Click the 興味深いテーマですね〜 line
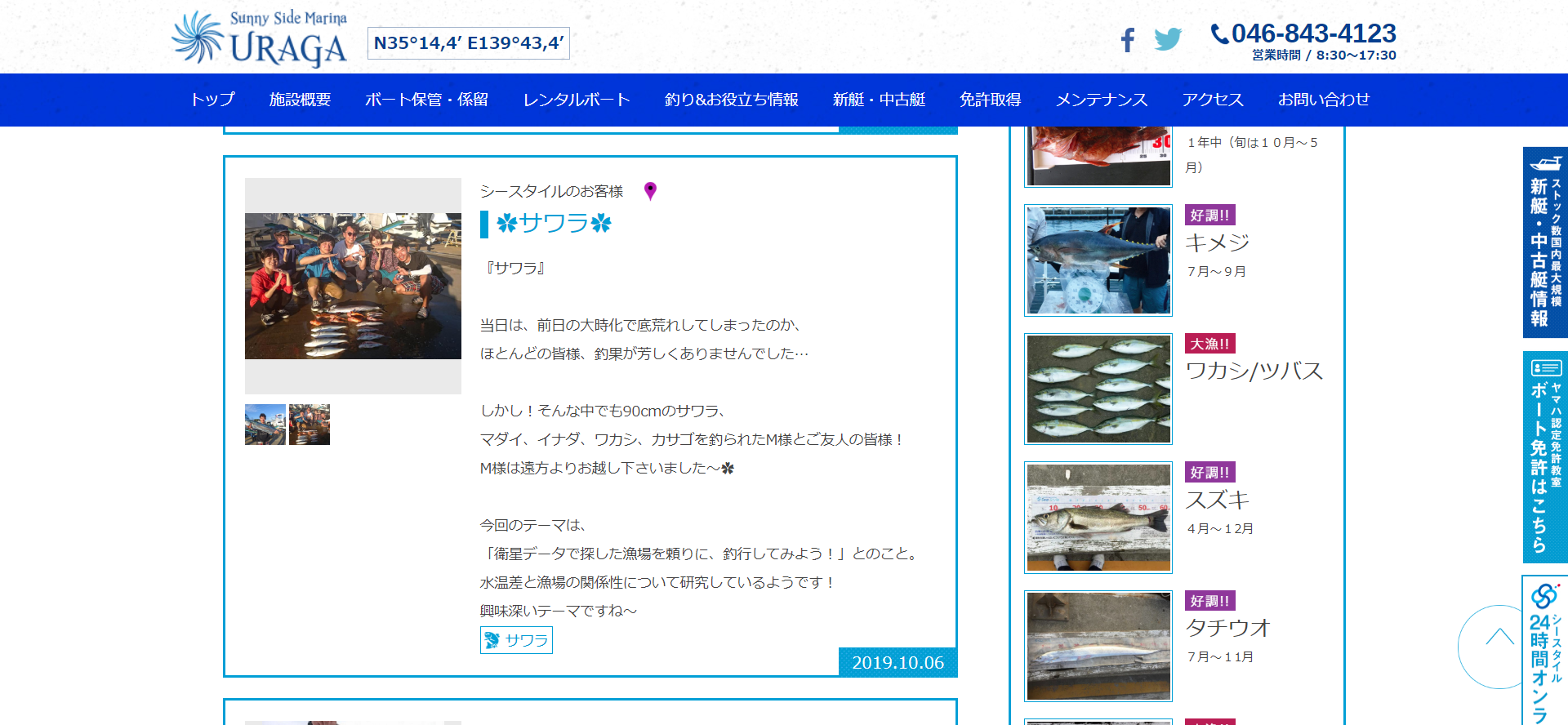 point(559,611)
